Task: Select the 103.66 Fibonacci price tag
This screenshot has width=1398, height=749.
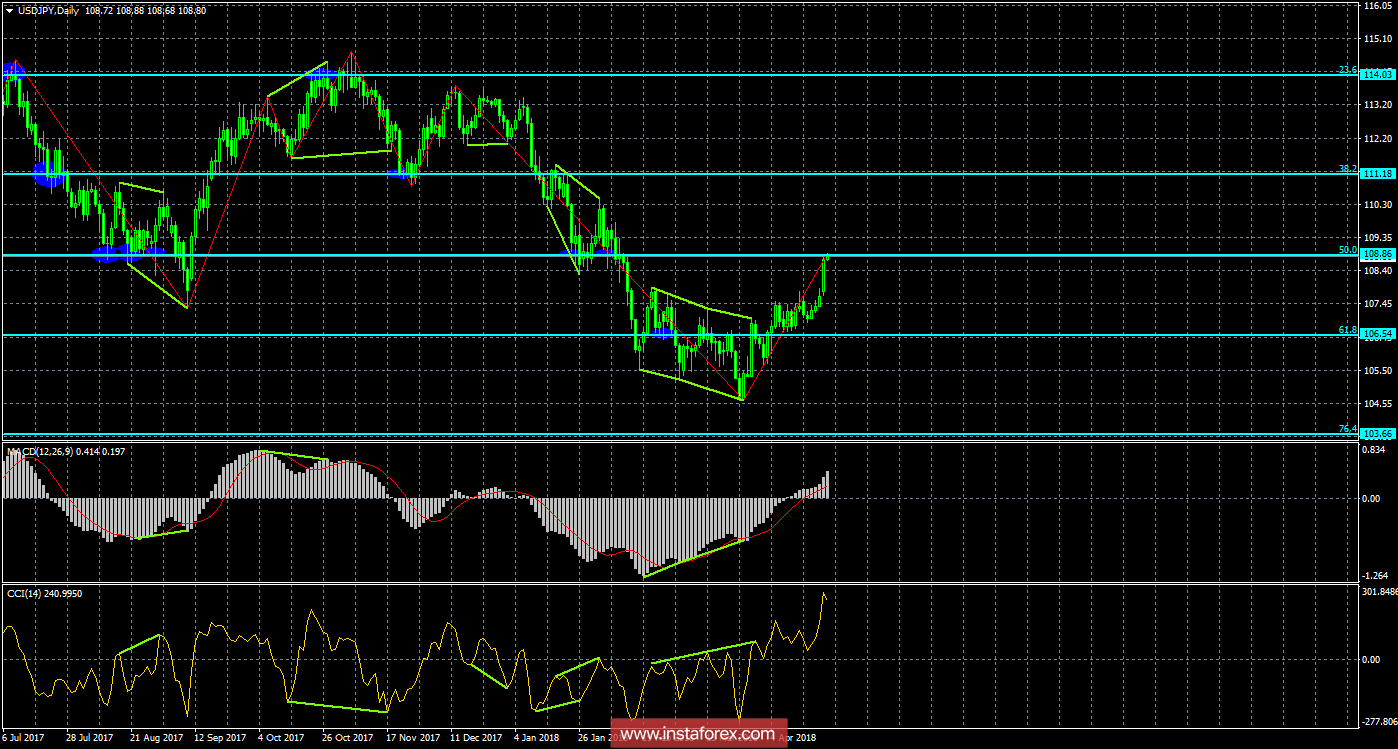Action: click(1379, 434)
